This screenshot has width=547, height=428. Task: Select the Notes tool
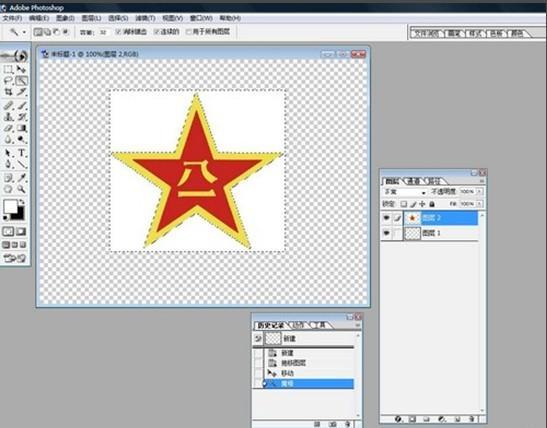[8, 178]
